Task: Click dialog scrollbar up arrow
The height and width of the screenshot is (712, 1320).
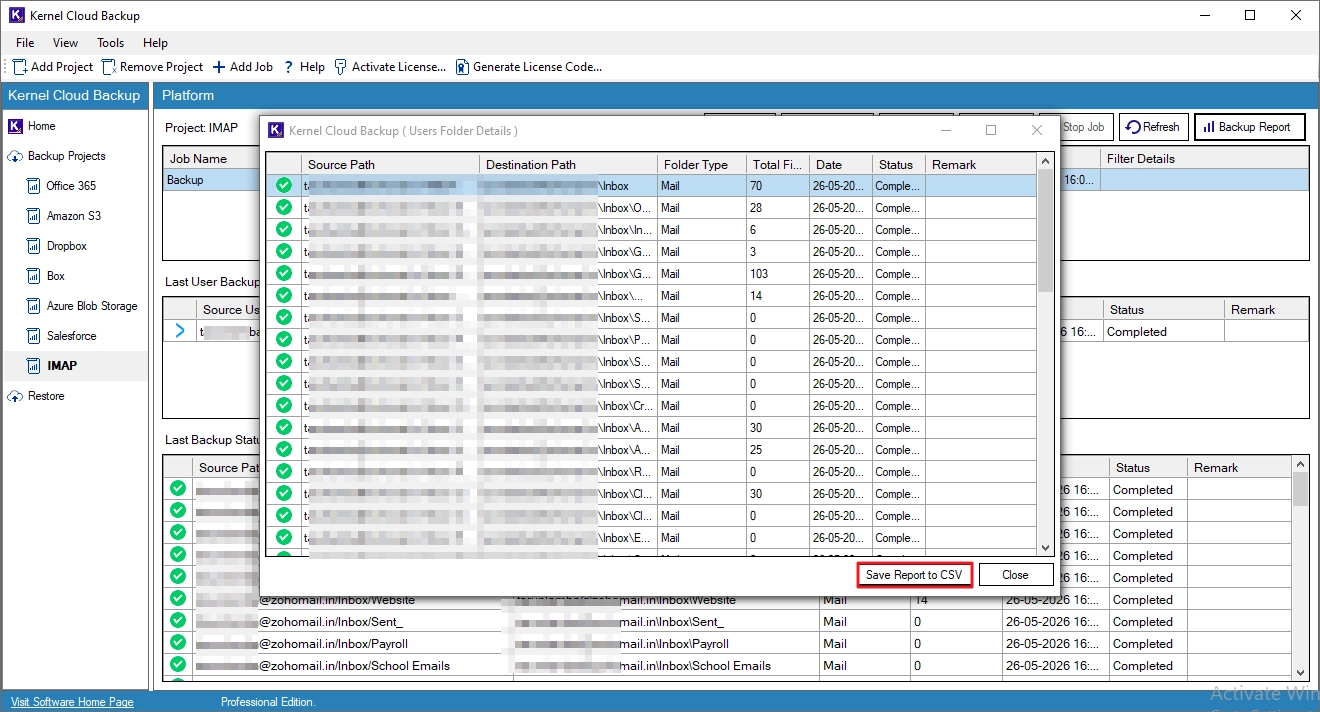Action: (x=1046, y=162)
